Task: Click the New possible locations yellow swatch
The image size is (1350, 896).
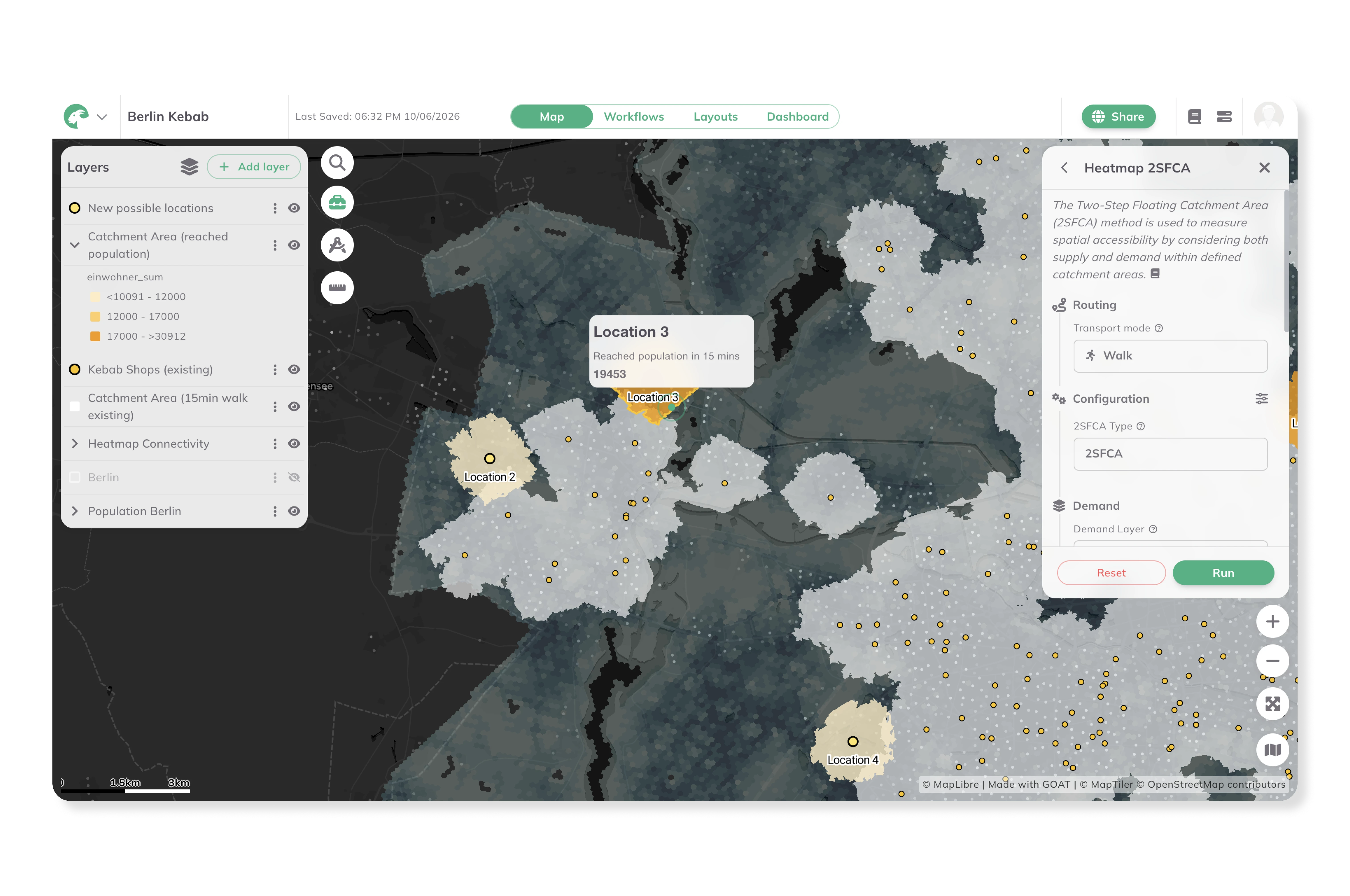Action: coord(74,208)
